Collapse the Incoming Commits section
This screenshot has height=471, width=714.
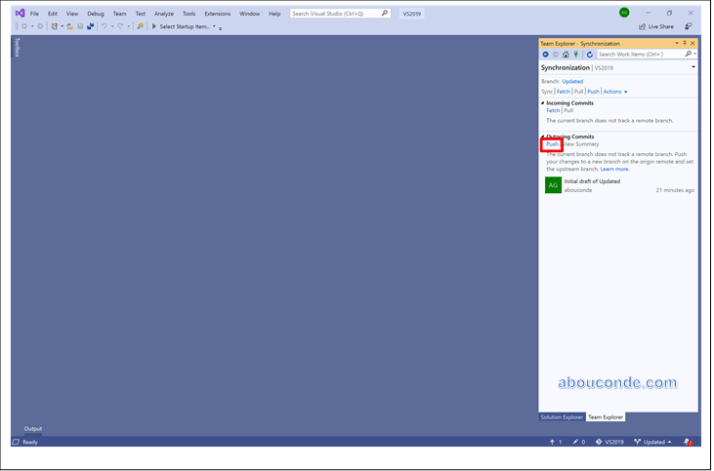pos(544,103)
